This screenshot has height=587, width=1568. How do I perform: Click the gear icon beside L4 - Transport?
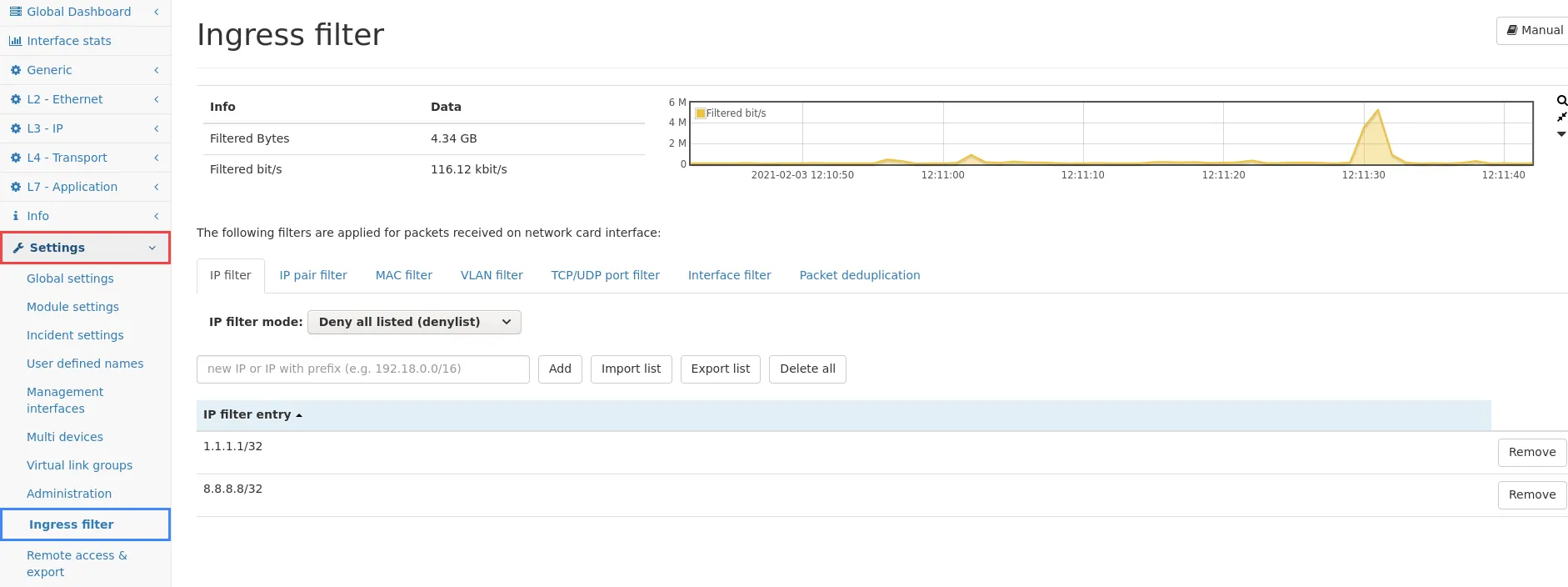[15, 158]
